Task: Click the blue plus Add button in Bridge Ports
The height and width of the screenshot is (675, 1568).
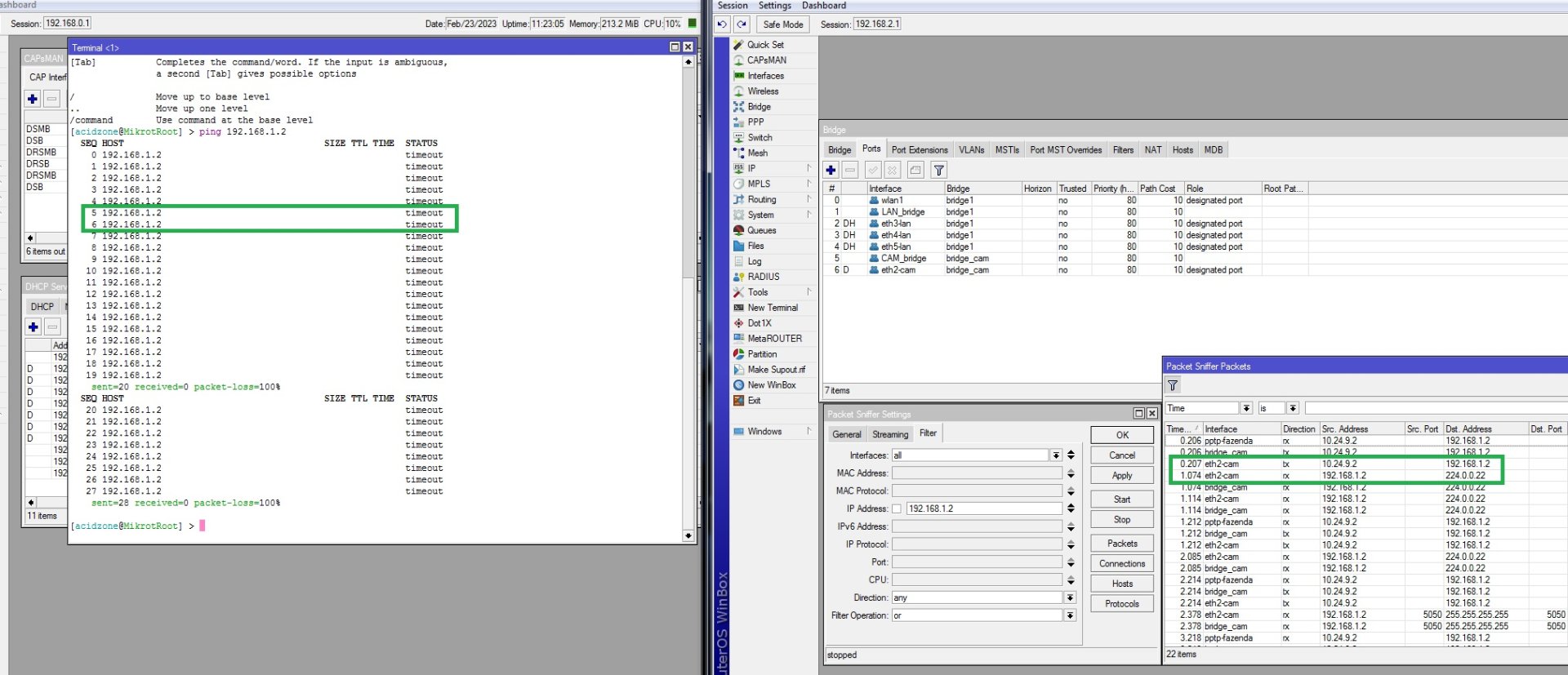Action: tap(831, 170)
